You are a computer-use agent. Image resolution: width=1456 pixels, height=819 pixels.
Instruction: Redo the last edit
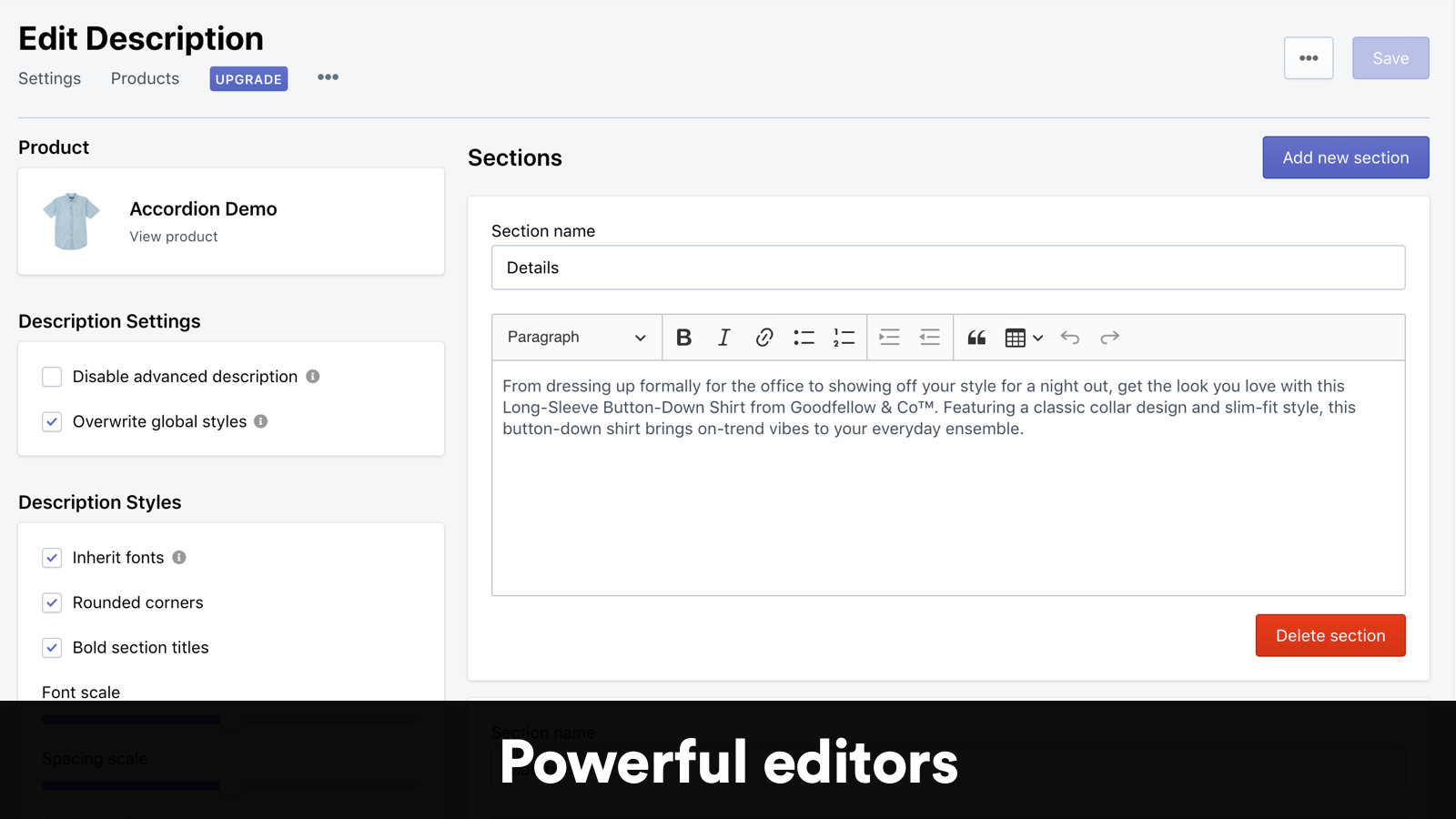pos(1109,337)
